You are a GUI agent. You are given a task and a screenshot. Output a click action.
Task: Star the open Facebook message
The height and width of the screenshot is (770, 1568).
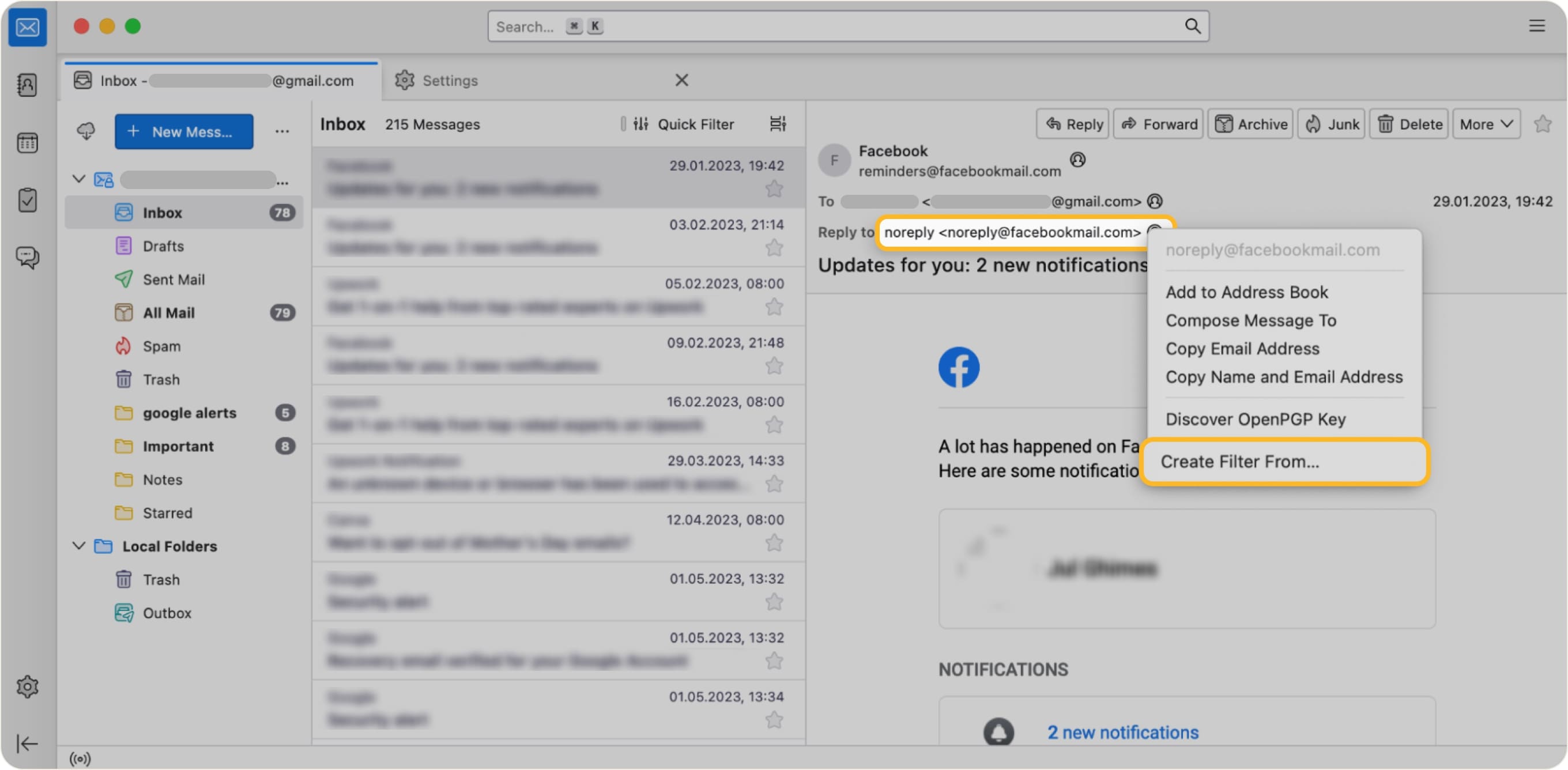coord(1543,123)
